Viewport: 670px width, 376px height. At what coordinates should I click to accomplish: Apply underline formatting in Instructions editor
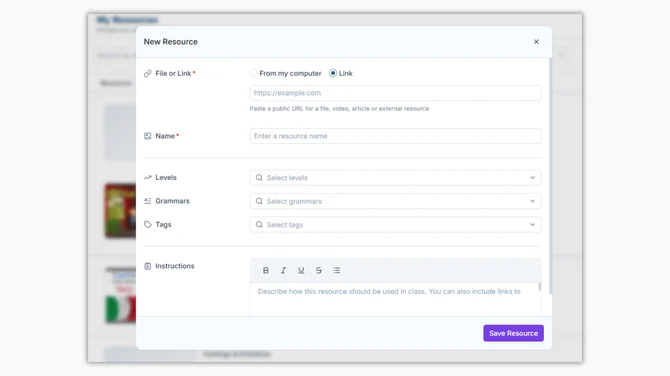[x=301, y=270]
